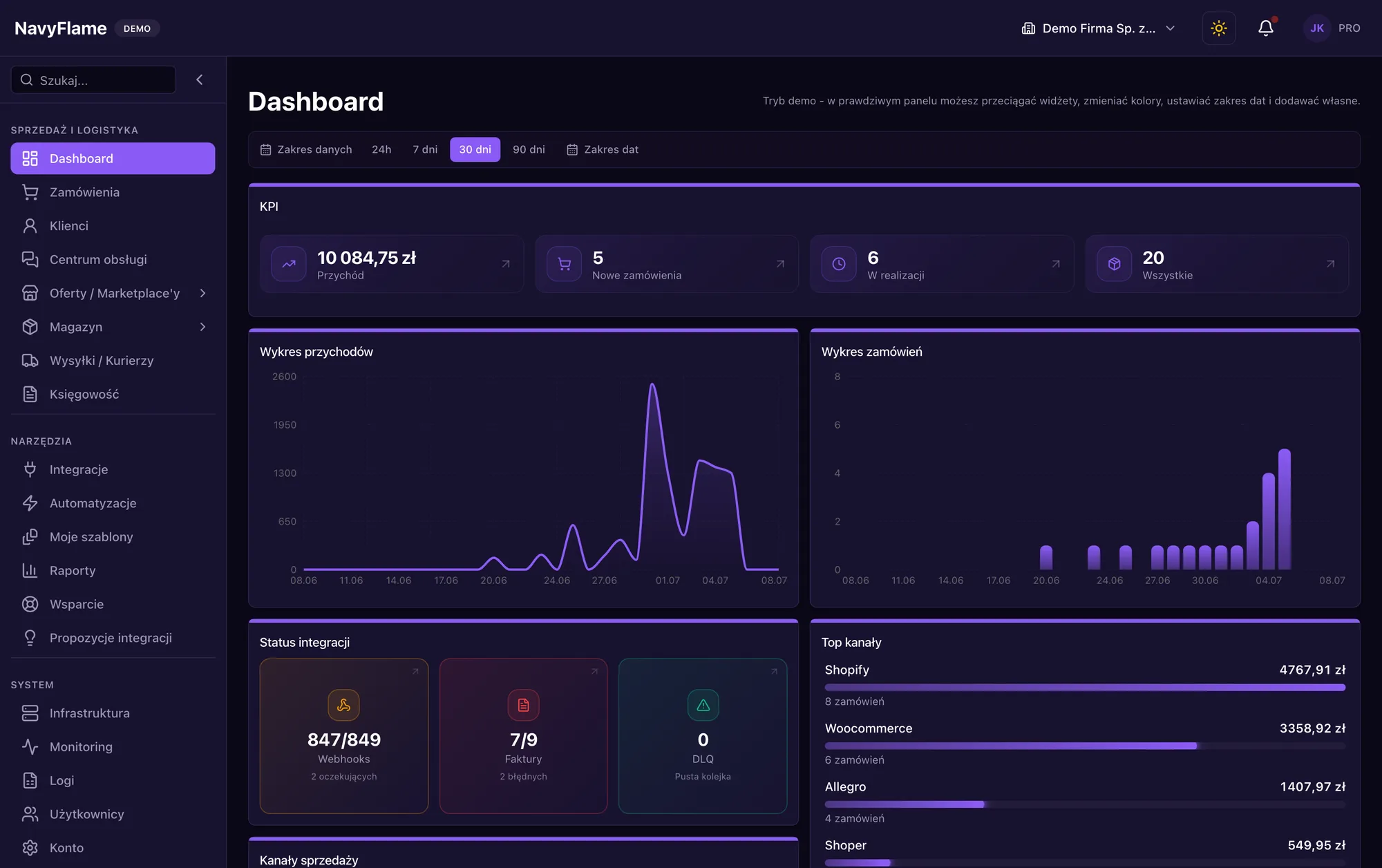Toggle light/dark theme with sun icon
Screen dimensions: 1382x868
pos(1218,28)
